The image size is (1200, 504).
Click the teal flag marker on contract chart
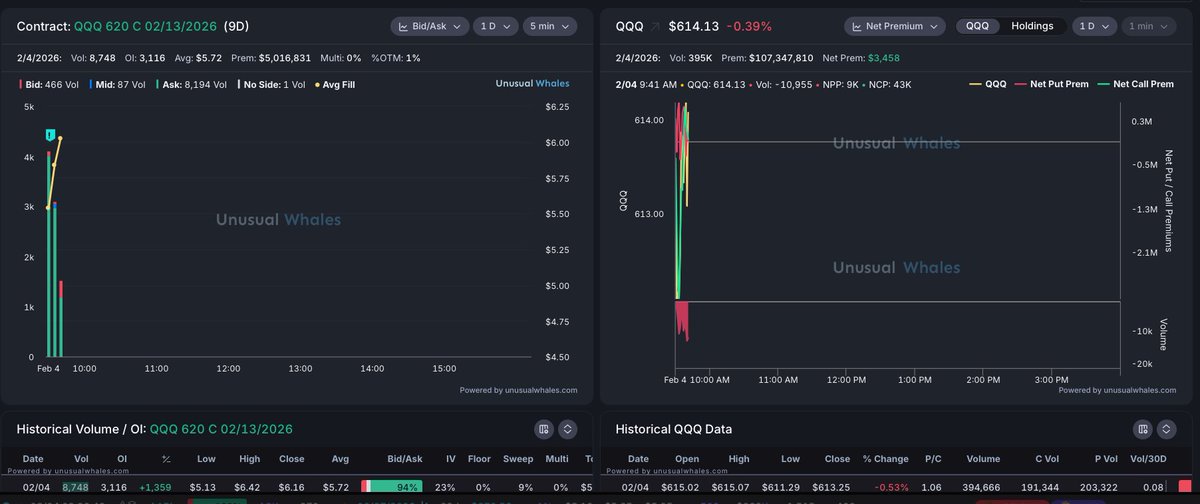point(50,134)
